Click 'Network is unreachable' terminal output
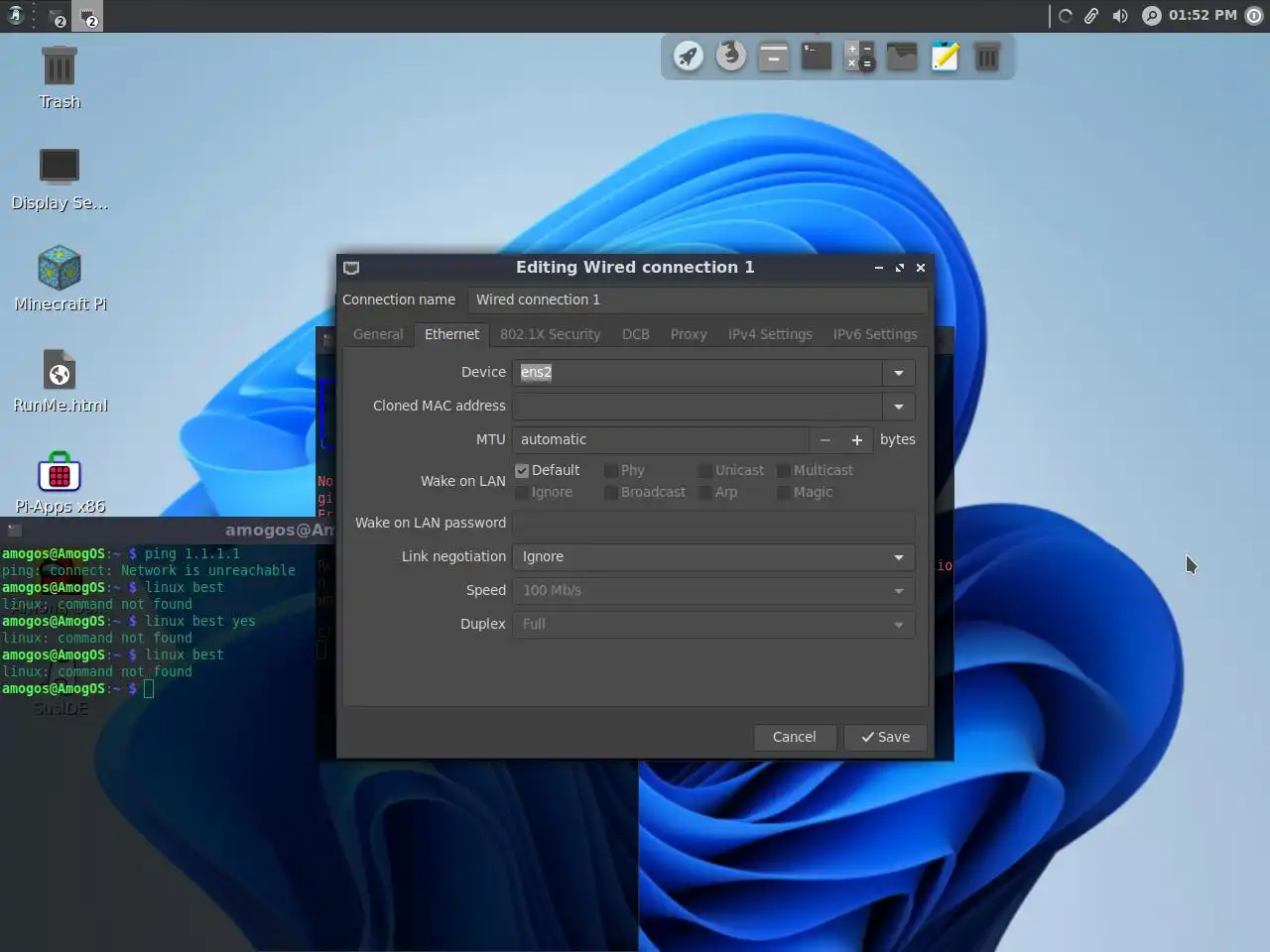The width and height of the screenshot is (1270, 952). (207, 571)
